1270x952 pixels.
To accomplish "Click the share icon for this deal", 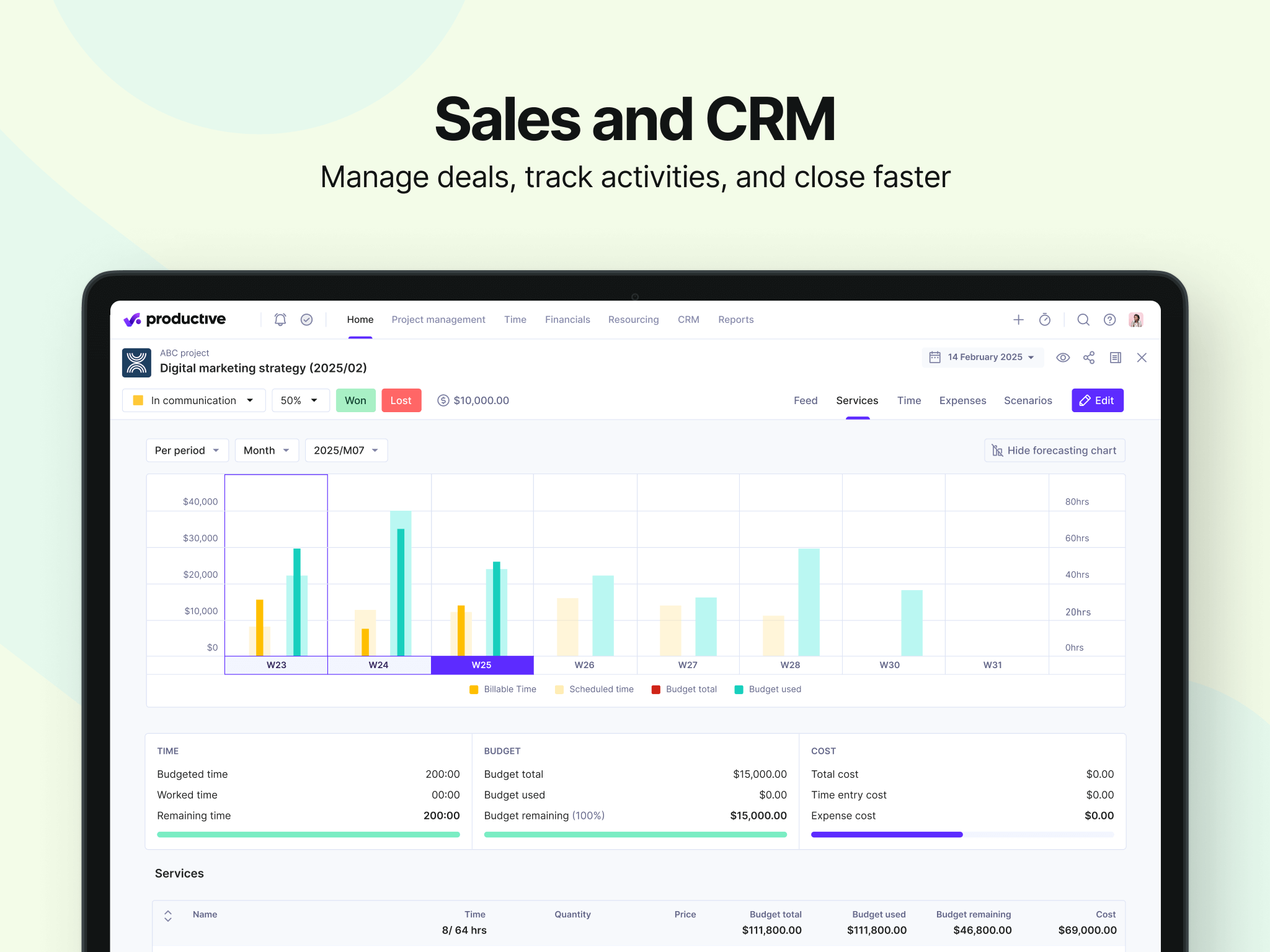I will coord(1089,358).
